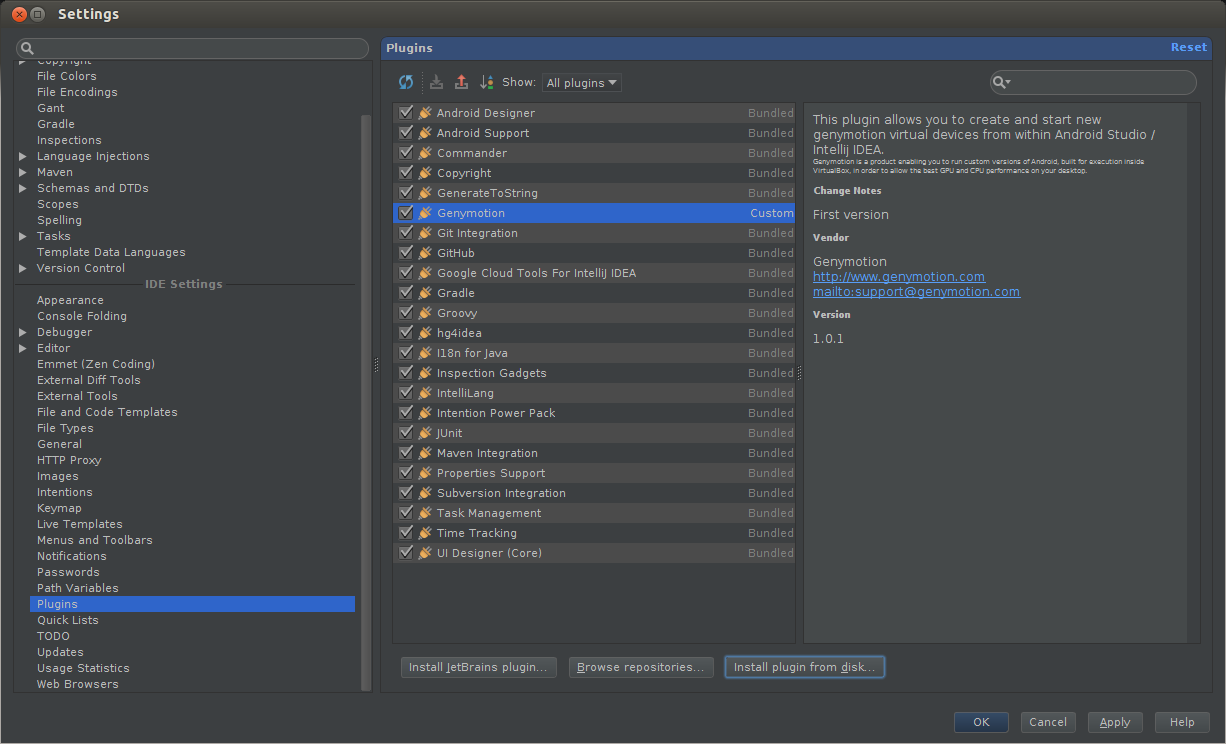
Task: Toggle the Git Integration checkbox
Action: tap(405, 233)
